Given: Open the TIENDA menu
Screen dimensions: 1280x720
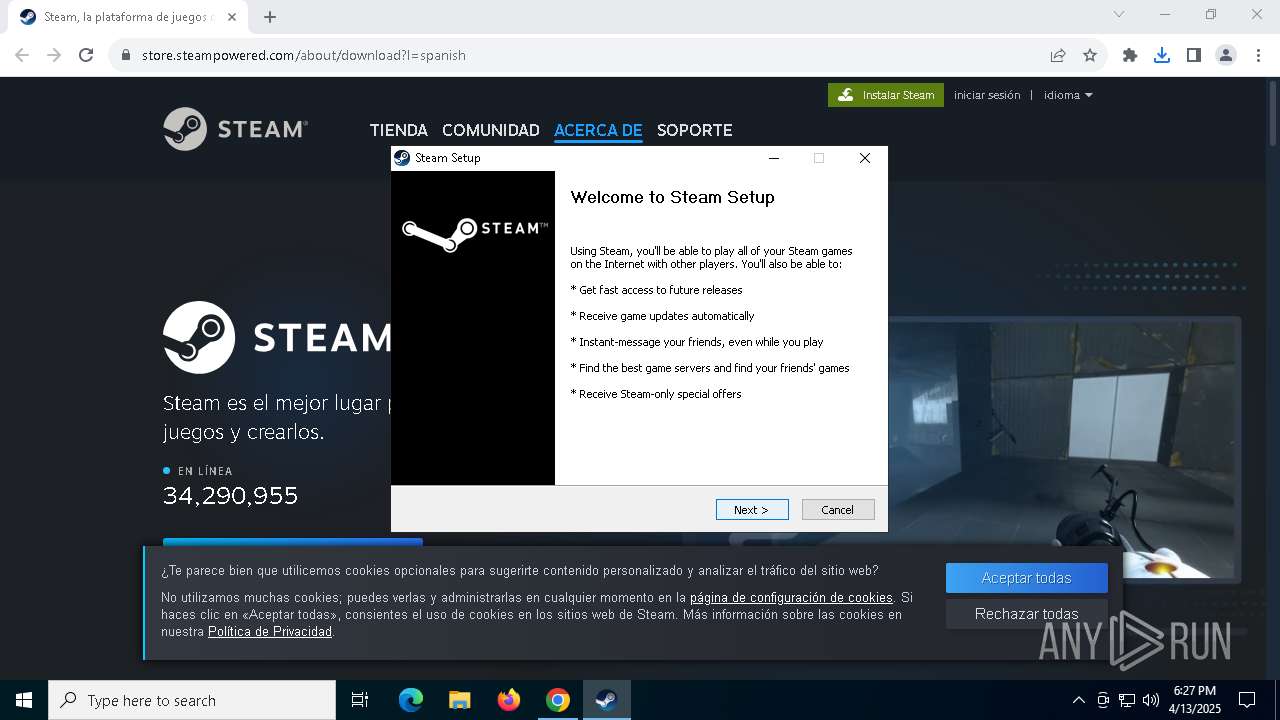Looking at the screenshot, I should 399,130.
